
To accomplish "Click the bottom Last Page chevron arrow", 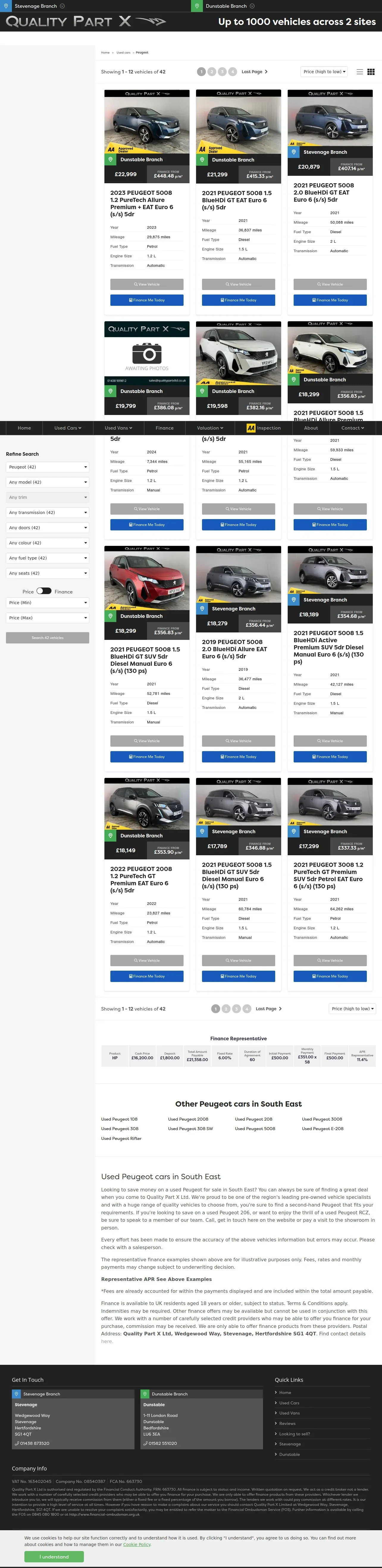I will 281,1009.
